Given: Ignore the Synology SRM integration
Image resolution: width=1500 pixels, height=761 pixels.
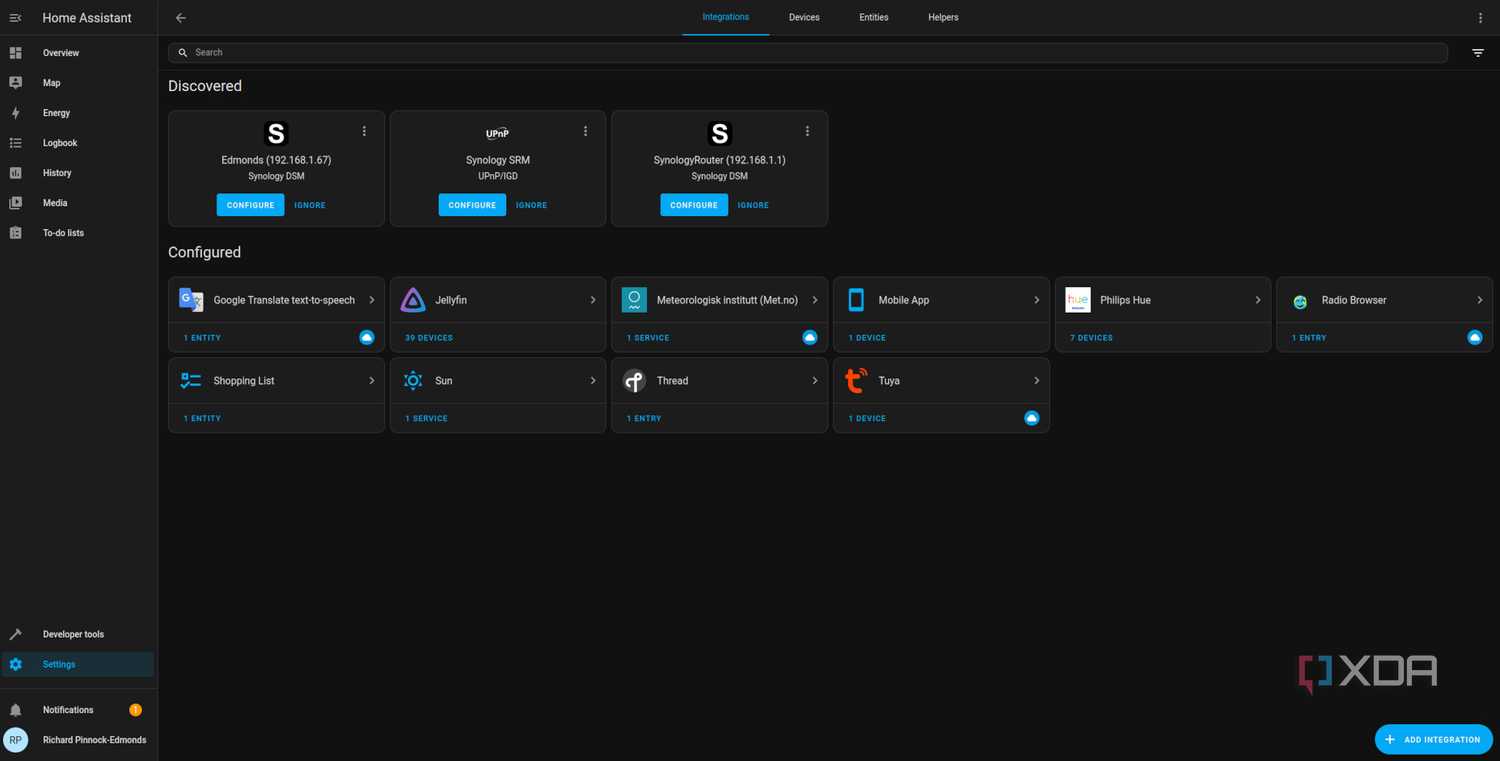Looking at the screenshot, I should [531, 205].
